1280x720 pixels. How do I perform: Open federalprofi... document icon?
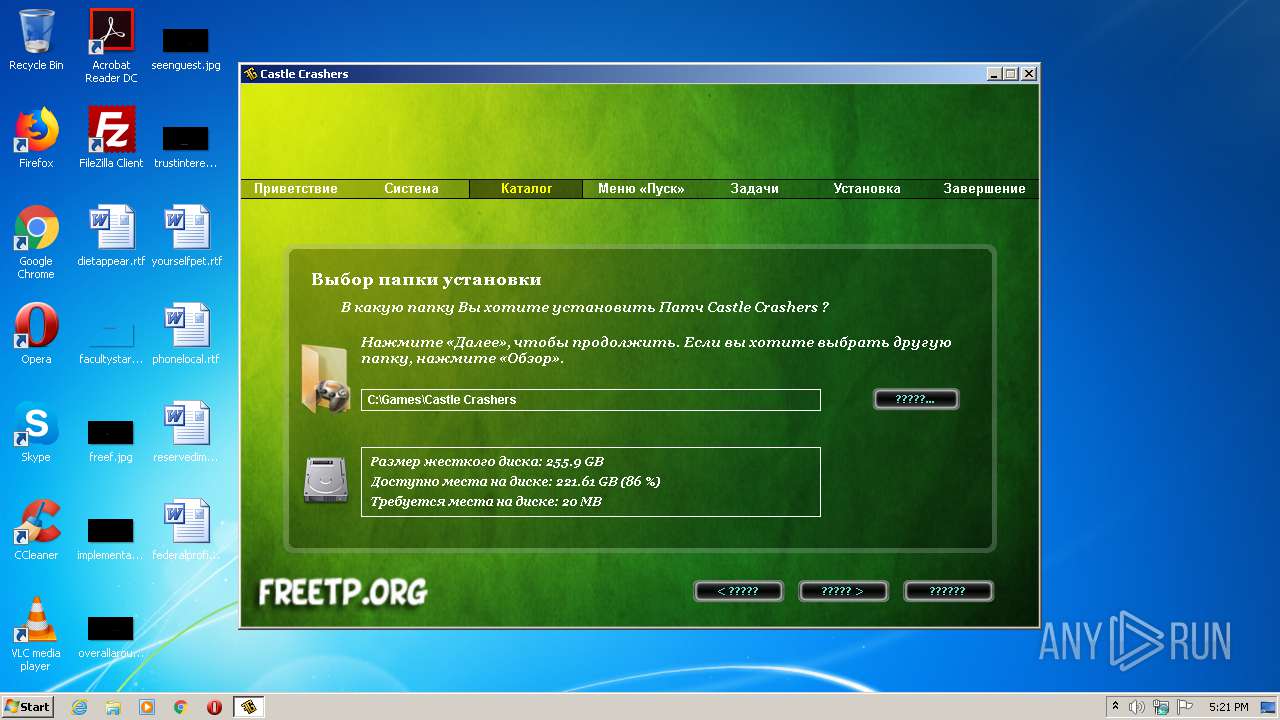(186, 530)
